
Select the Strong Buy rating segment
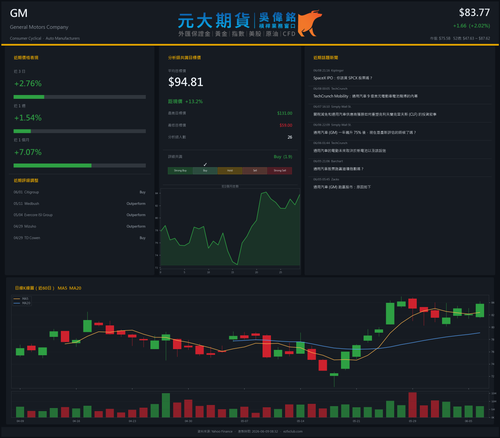tap(180, 171)
